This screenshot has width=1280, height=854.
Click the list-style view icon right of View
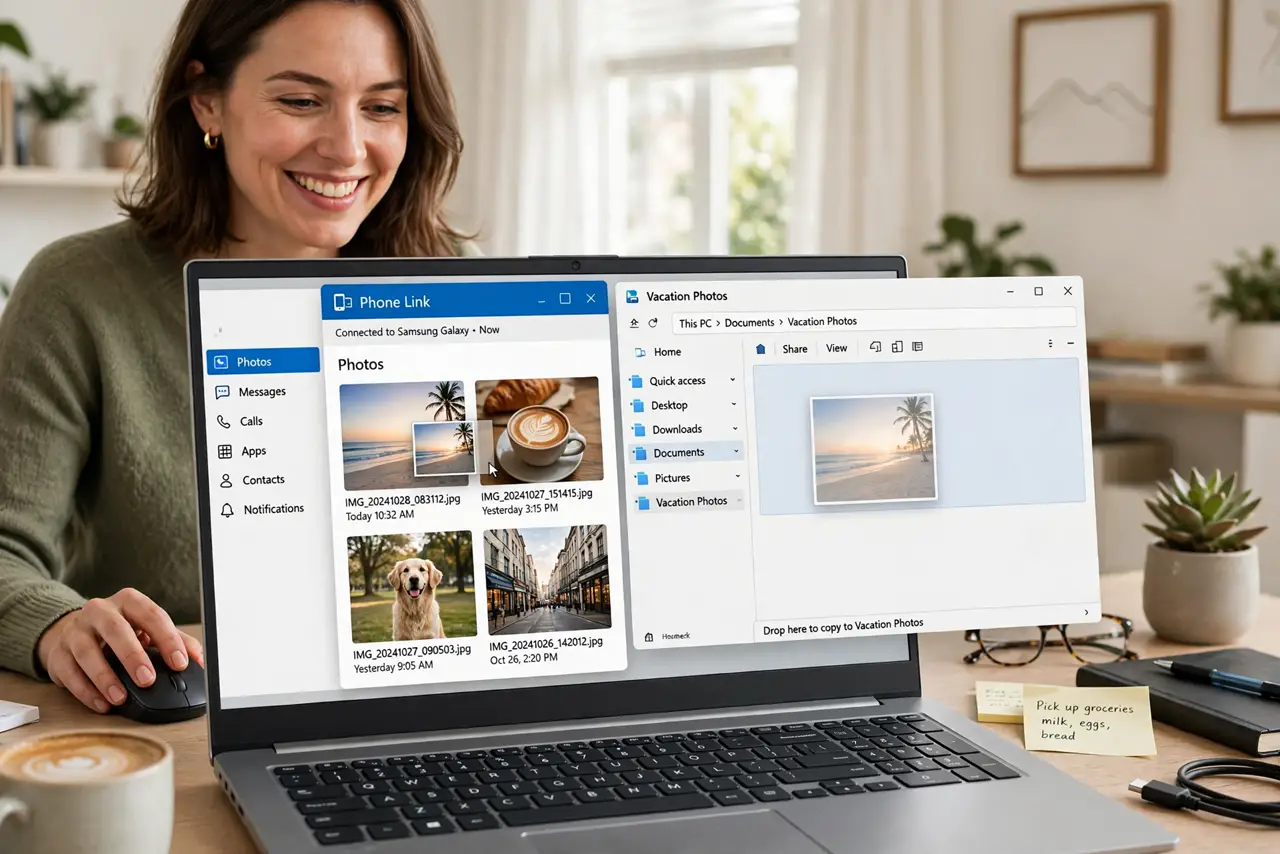(918, 347)
